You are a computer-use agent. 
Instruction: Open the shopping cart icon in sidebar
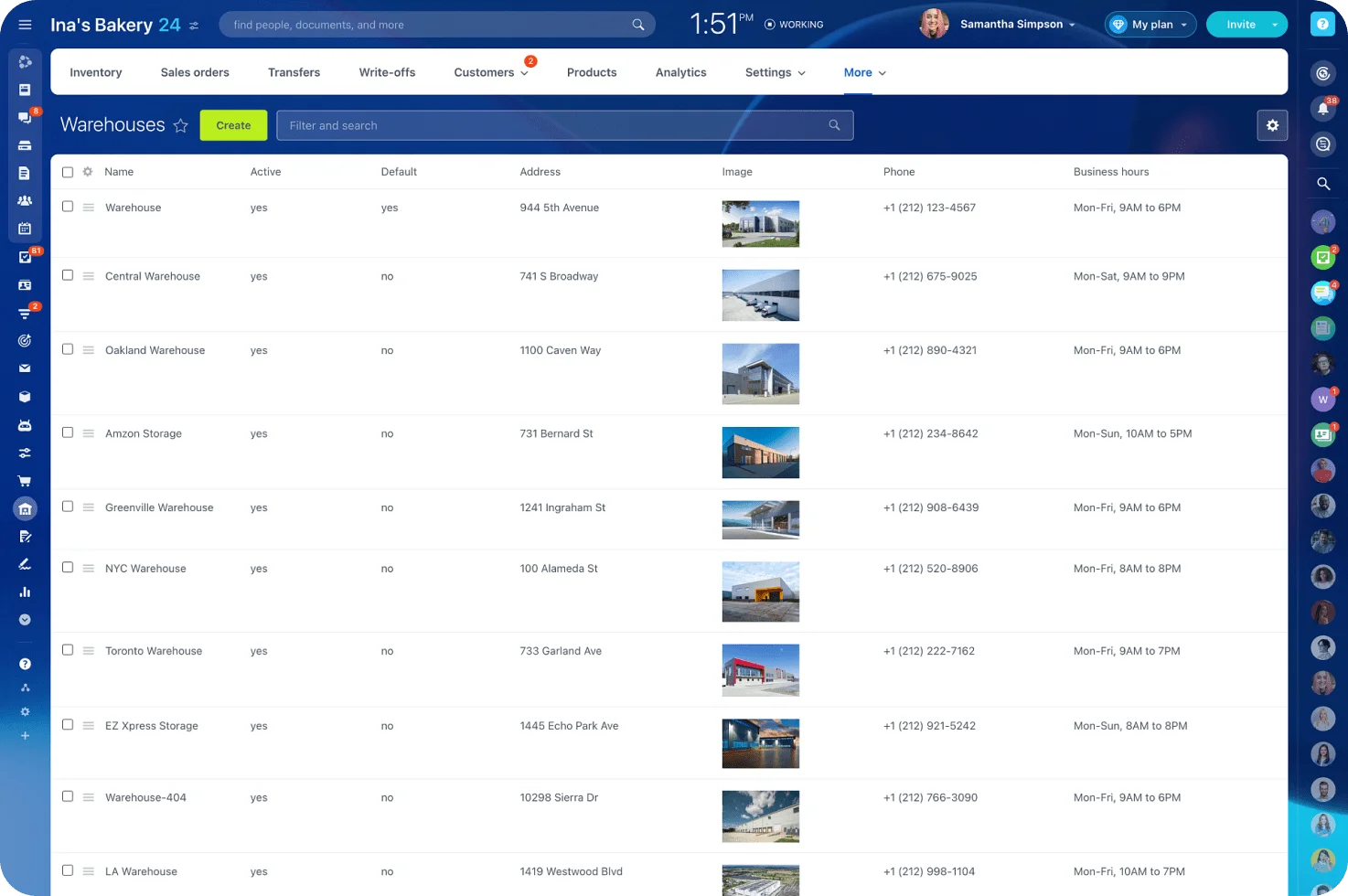point(25,481)
